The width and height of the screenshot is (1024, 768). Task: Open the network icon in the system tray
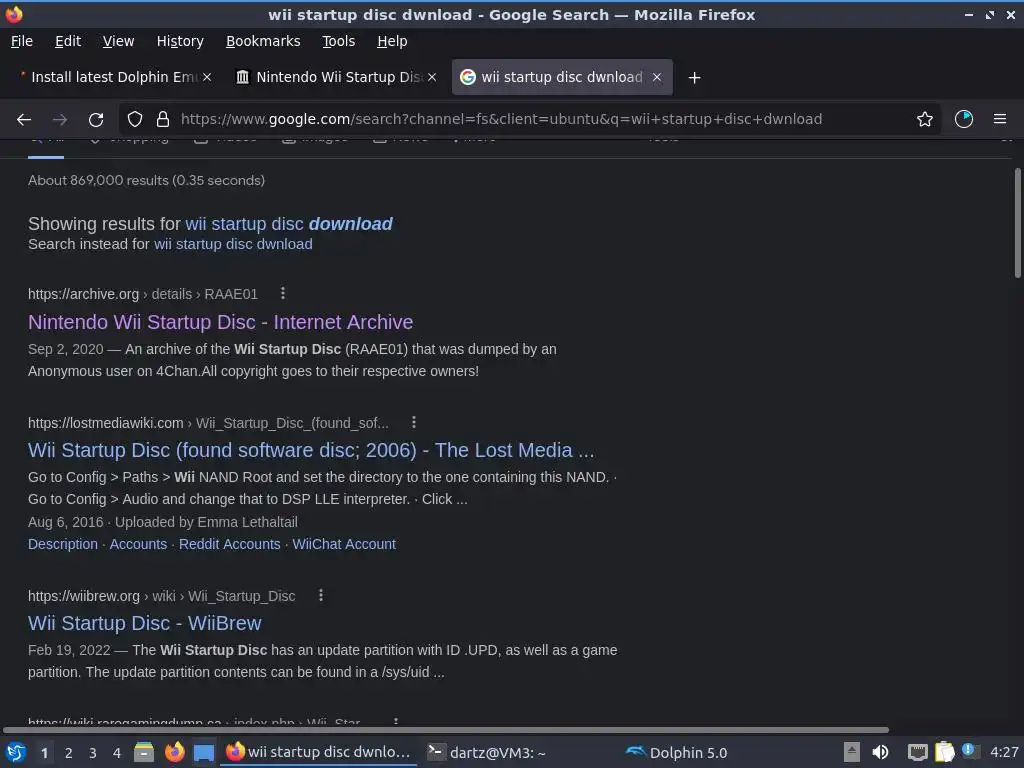[x=918, y=752]
